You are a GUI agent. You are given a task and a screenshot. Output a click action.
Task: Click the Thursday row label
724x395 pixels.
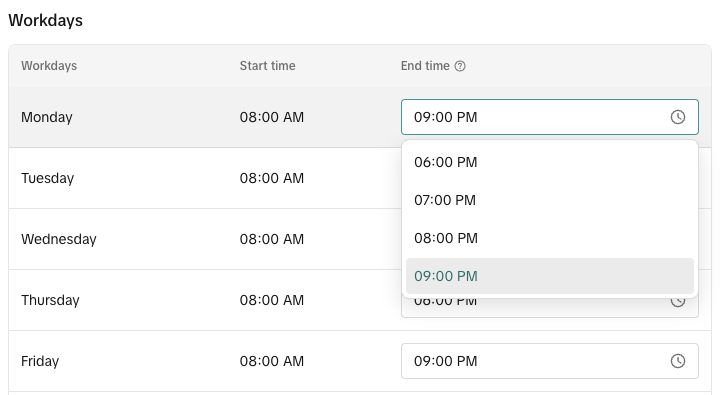pyautogui.click(x=50, y=300)
